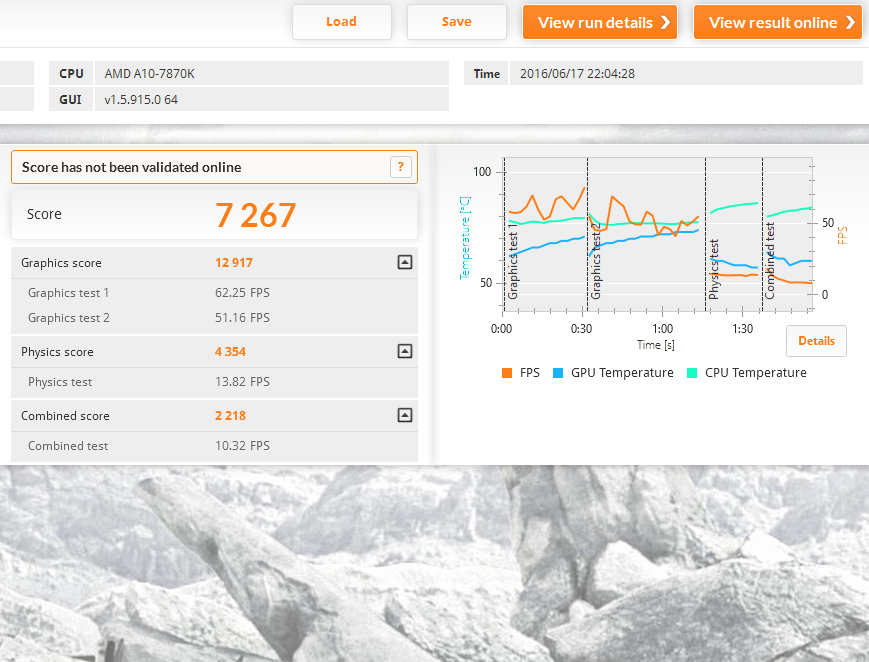Click the Details button under the chart
Viewport: 869px width, 662px height.
click(x=816, y=341)
